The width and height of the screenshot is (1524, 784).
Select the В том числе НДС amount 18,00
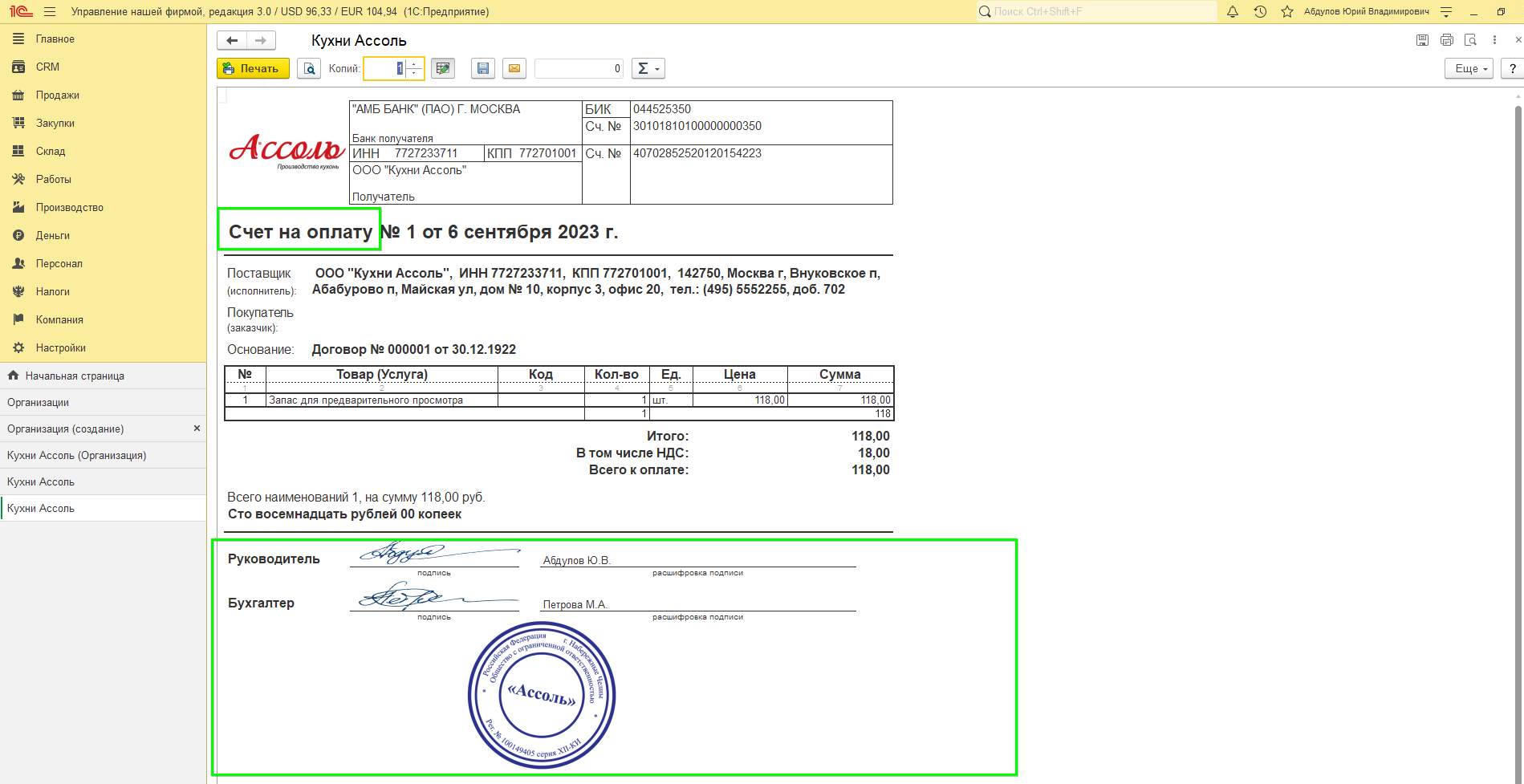point(873,453)
